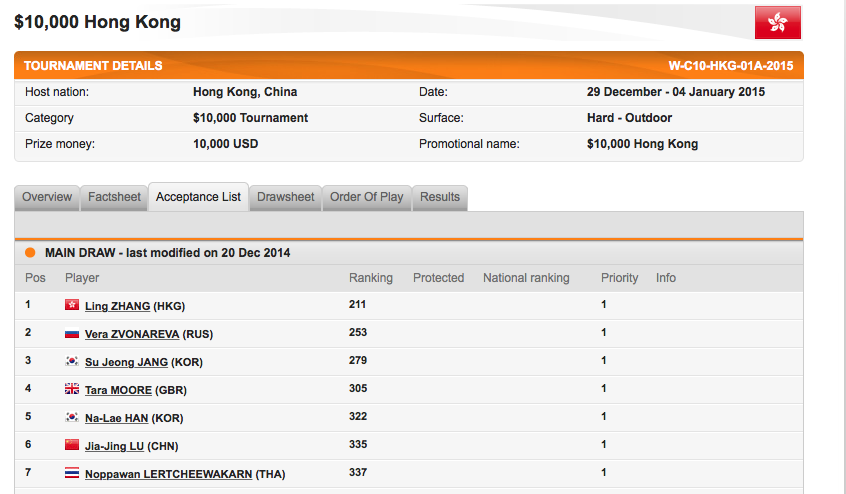This screenshot has height=494, width=846.
Task: Click the Chinese flag beside Jia-Jing LU
Action: (72, 445)
